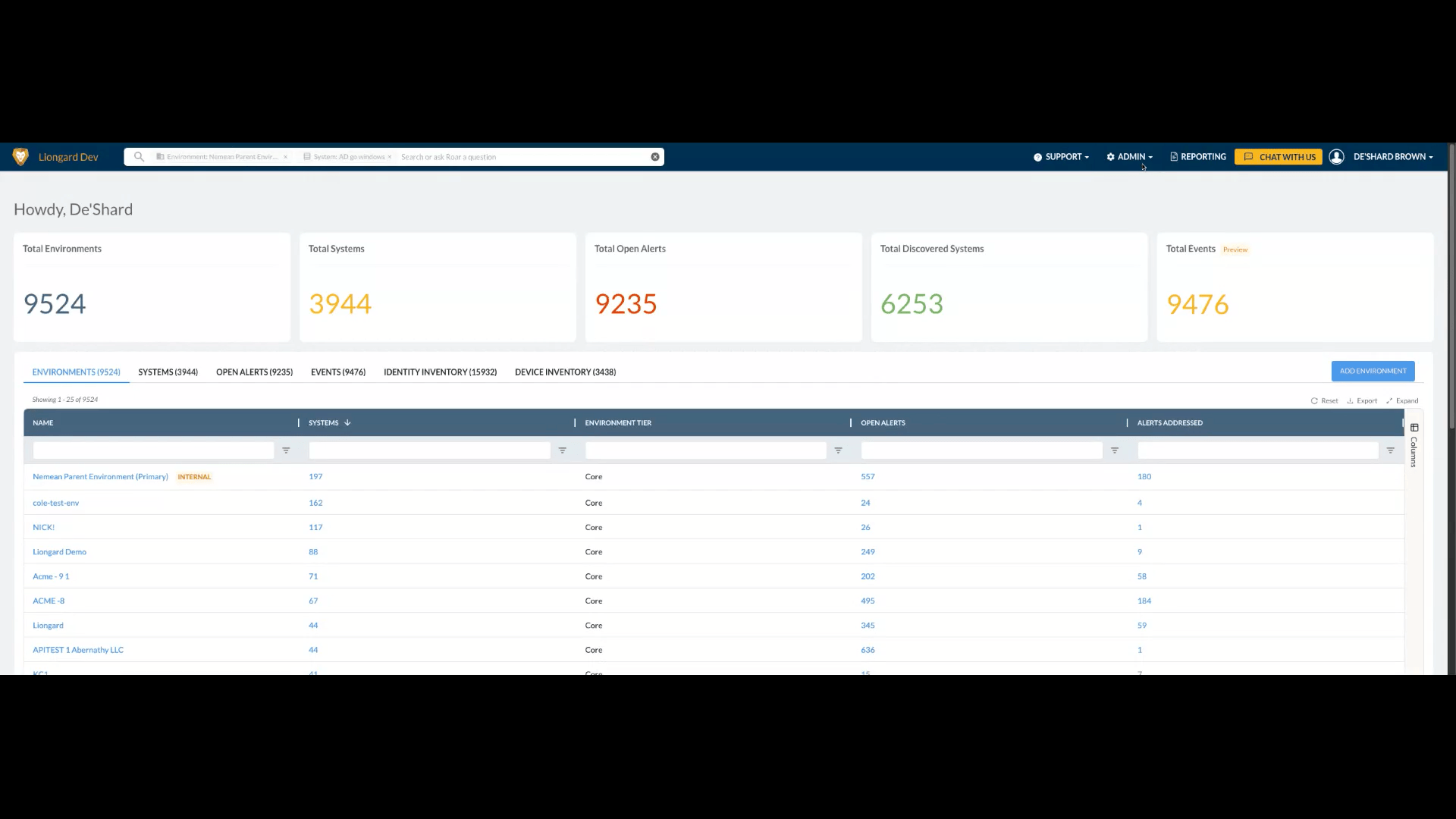Reset the table view

(1324, 400)
